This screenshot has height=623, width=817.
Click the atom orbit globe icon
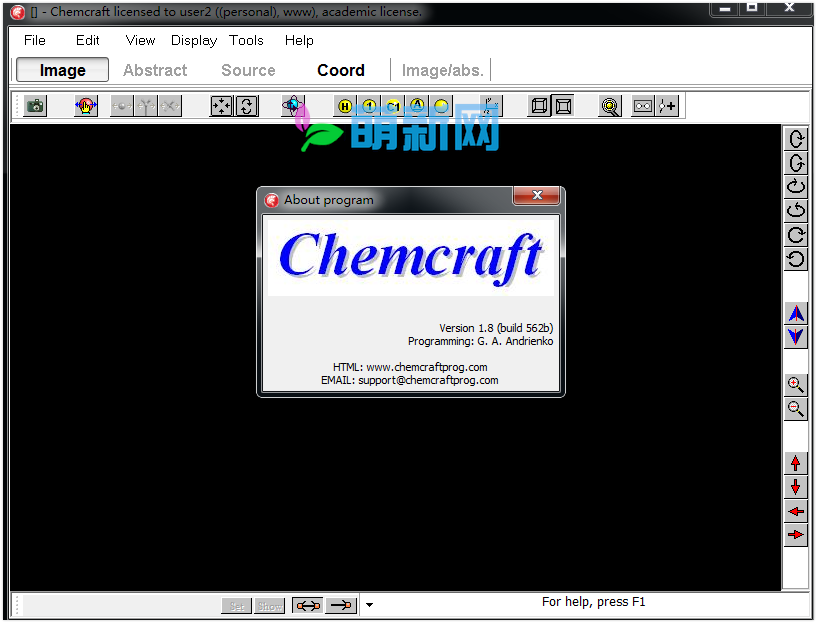(293, 106)
